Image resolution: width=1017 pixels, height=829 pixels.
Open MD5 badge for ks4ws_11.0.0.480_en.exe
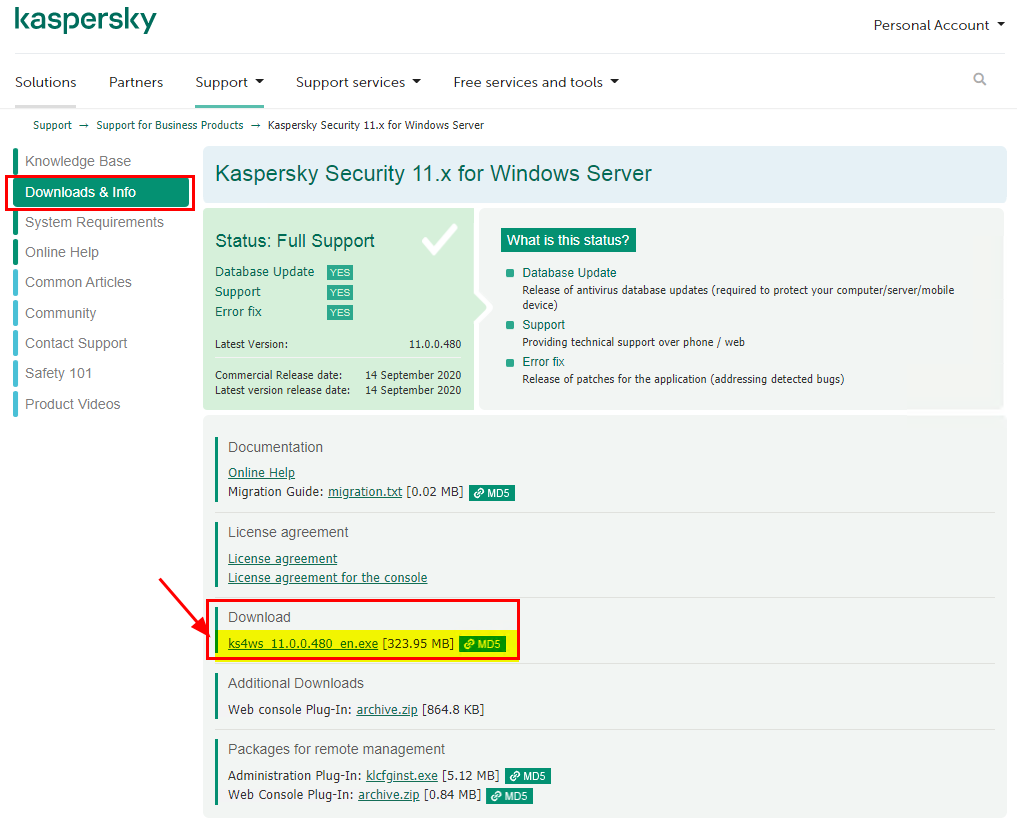coord(483,644)
